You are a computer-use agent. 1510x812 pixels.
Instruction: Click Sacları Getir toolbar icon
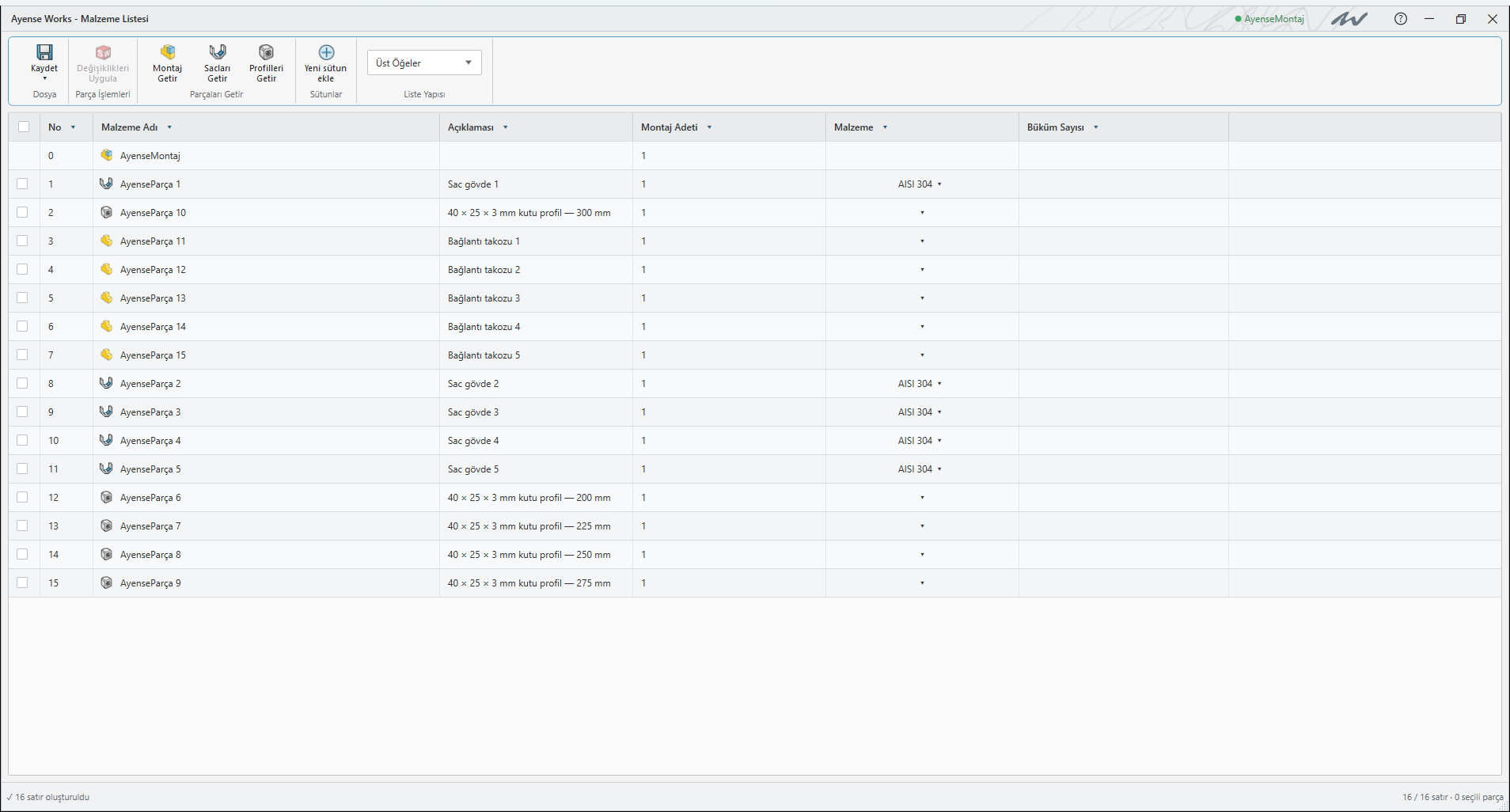[217, 52]
